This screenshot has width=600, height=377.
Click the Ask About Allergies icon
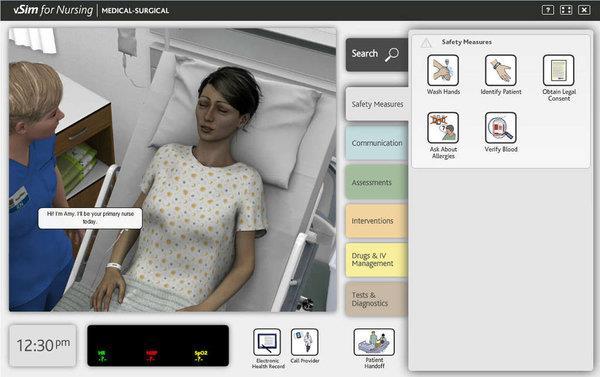coord(443,128)
